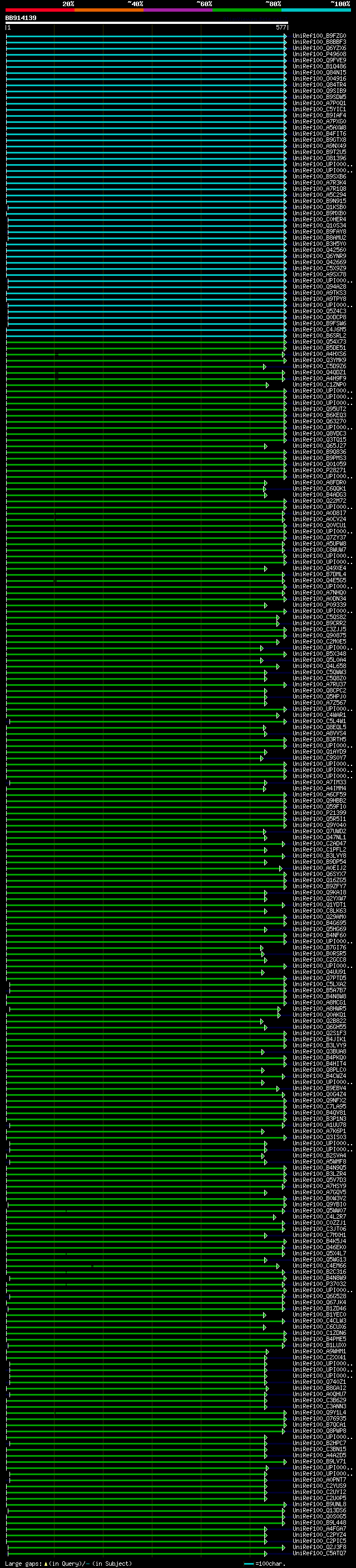
Task: Click the cyan alignment bar for UniRef100_B9FZG0
Action: click(x=145, y=36)
